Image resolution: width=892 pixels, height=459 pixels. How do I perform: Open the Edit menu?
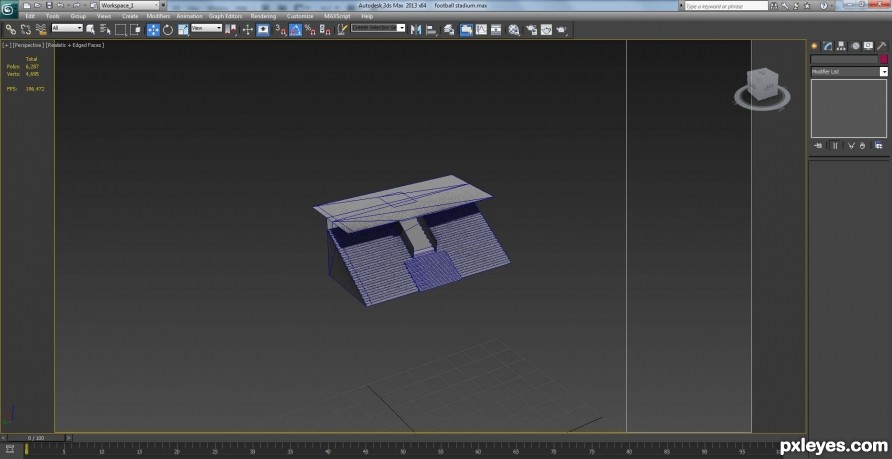(30, 16)
